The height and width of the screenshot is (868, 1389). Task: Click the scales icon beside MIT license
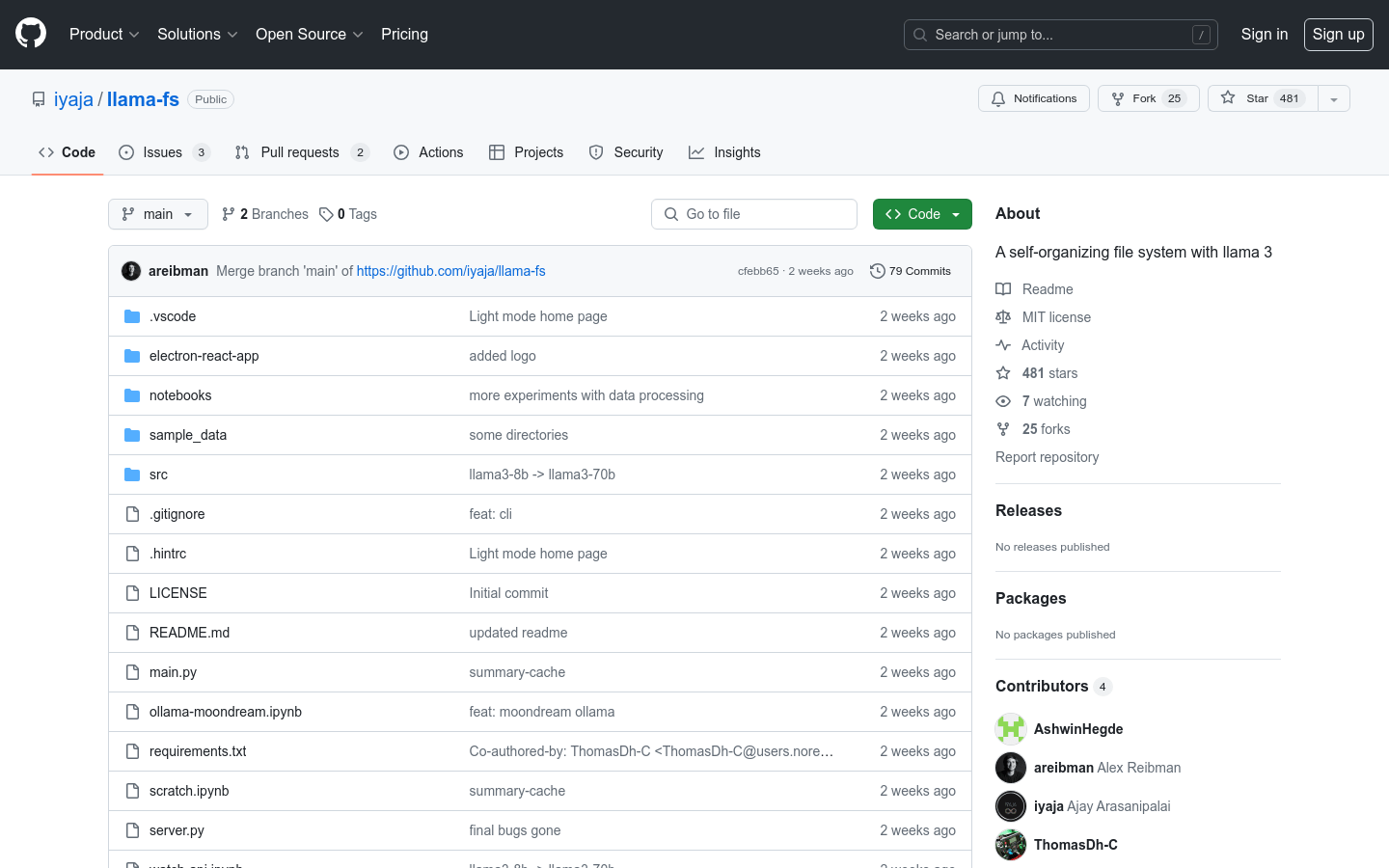pos(1003,317)
